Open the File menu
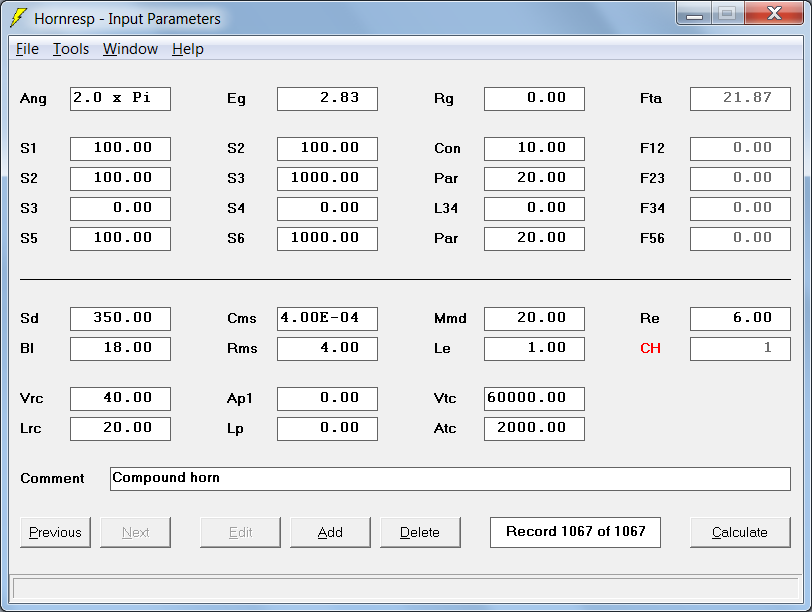The image size is (812, 612). coord(27,49)
